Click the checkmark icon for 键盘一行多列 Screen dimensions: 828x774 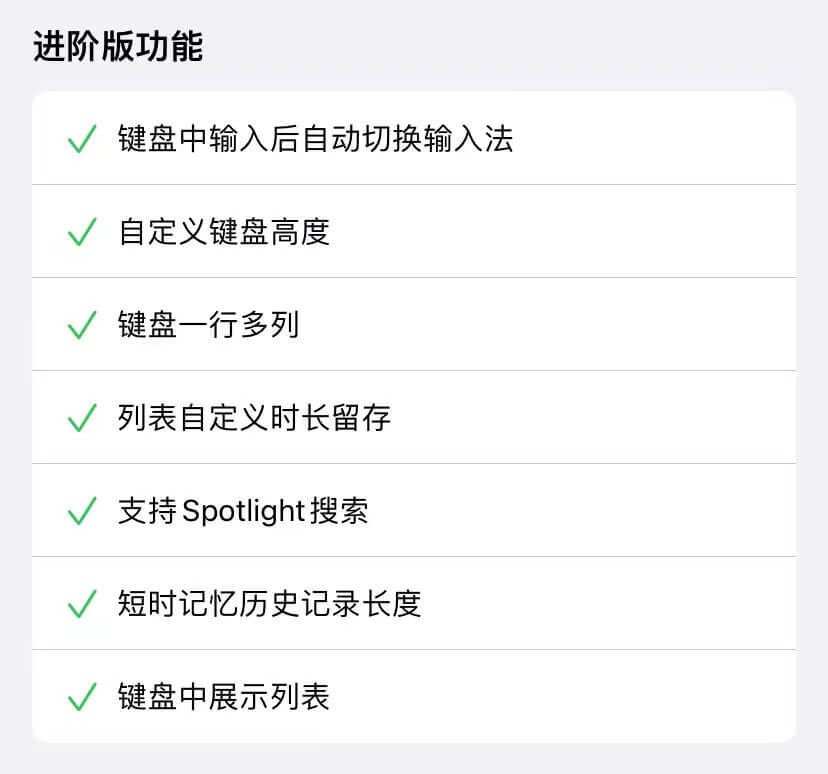tap(82, 325)
